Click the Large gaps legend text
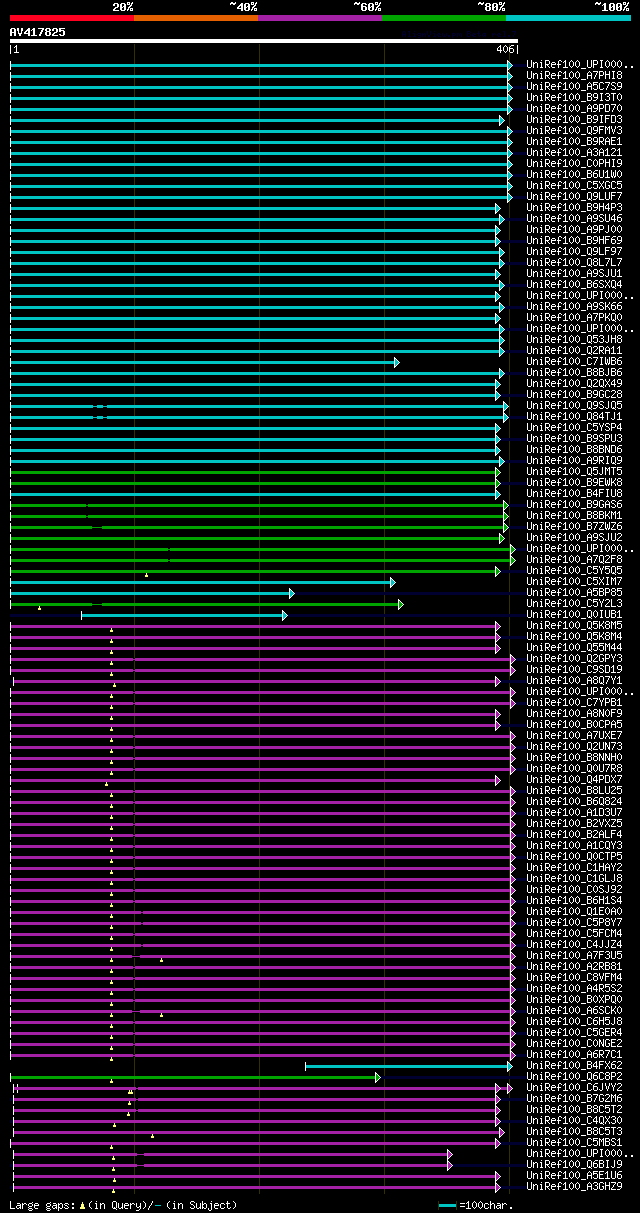Screen dimensions: 640x1213 (124, 1205)
